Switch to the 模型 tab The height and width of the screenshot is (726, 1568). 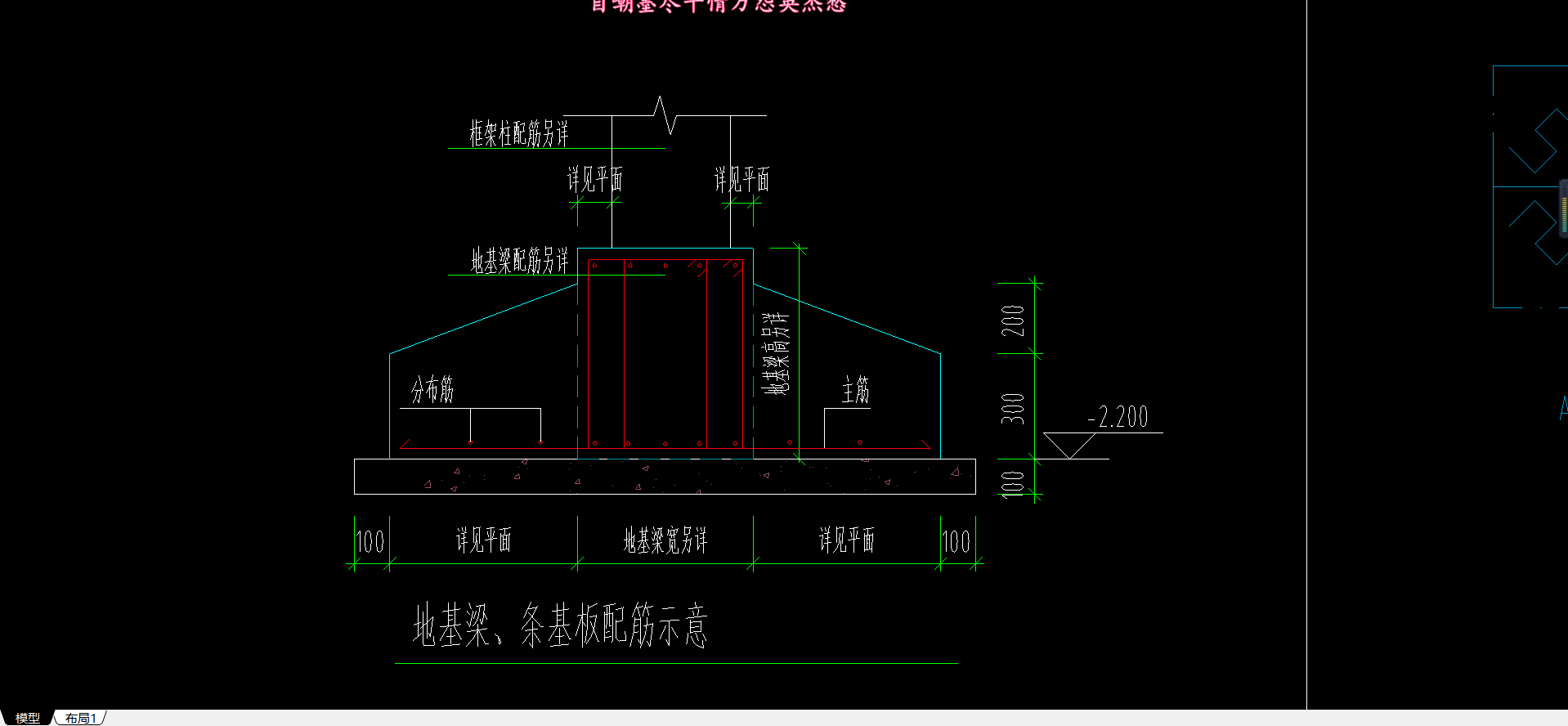point(27,718)
